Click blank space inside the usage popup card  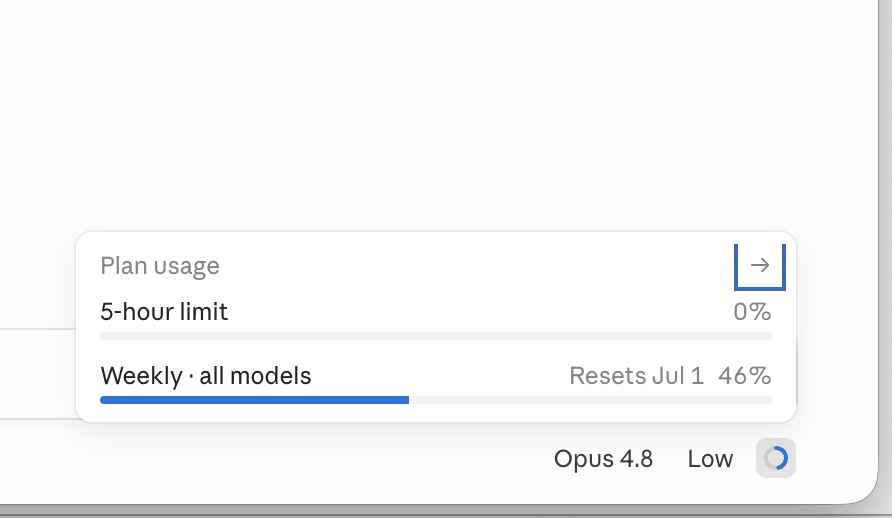click(x=455, y=266)
